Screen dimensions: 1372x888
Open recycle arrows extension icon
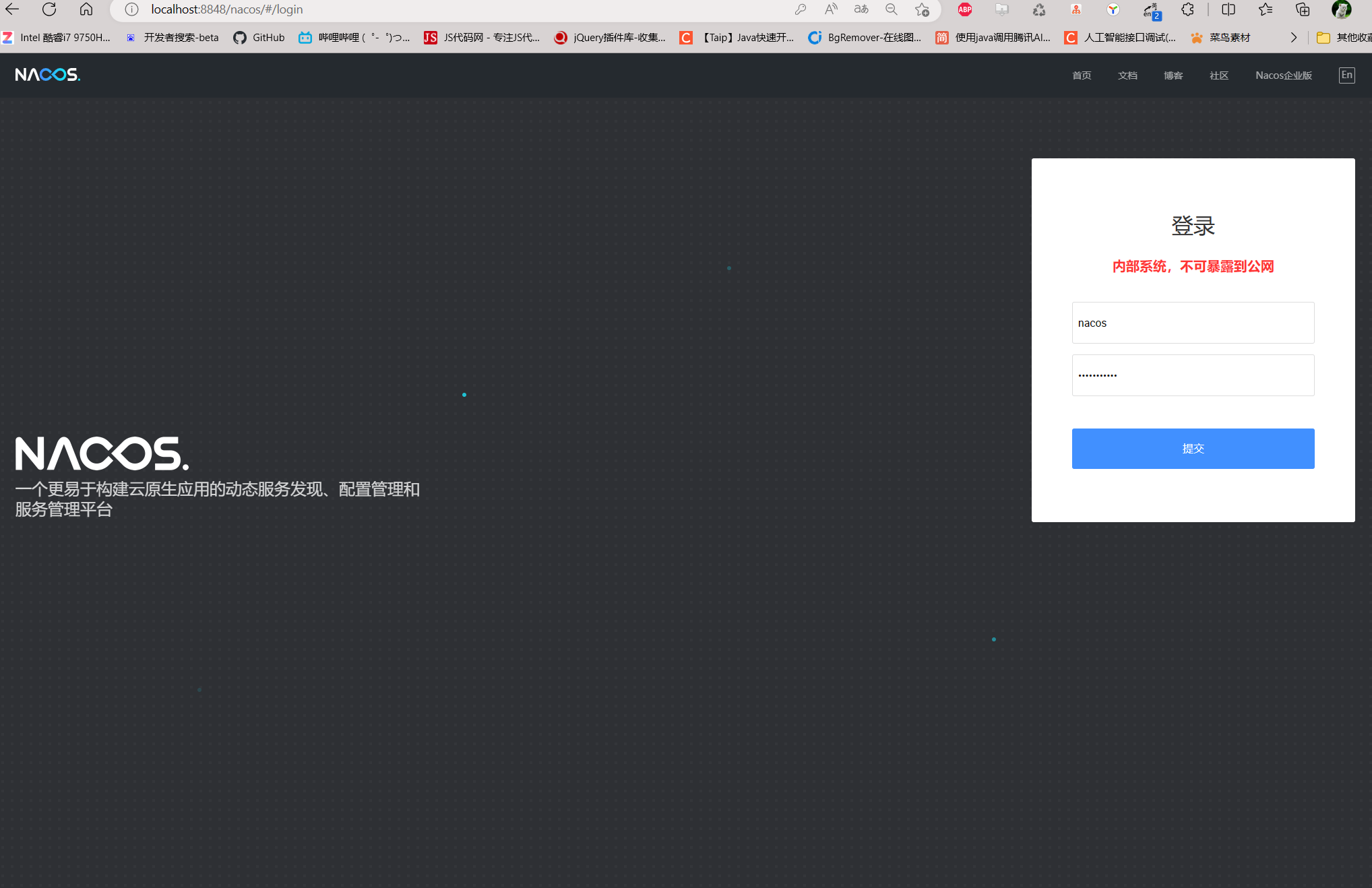point(1039,9)
